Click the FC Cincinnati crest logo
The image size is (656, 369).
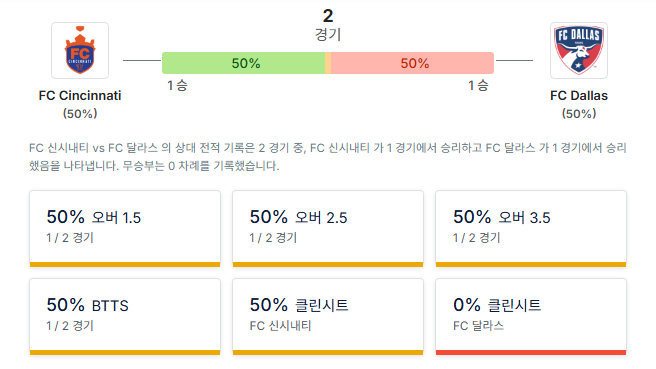pyautogui.click(x=80, y=51)
